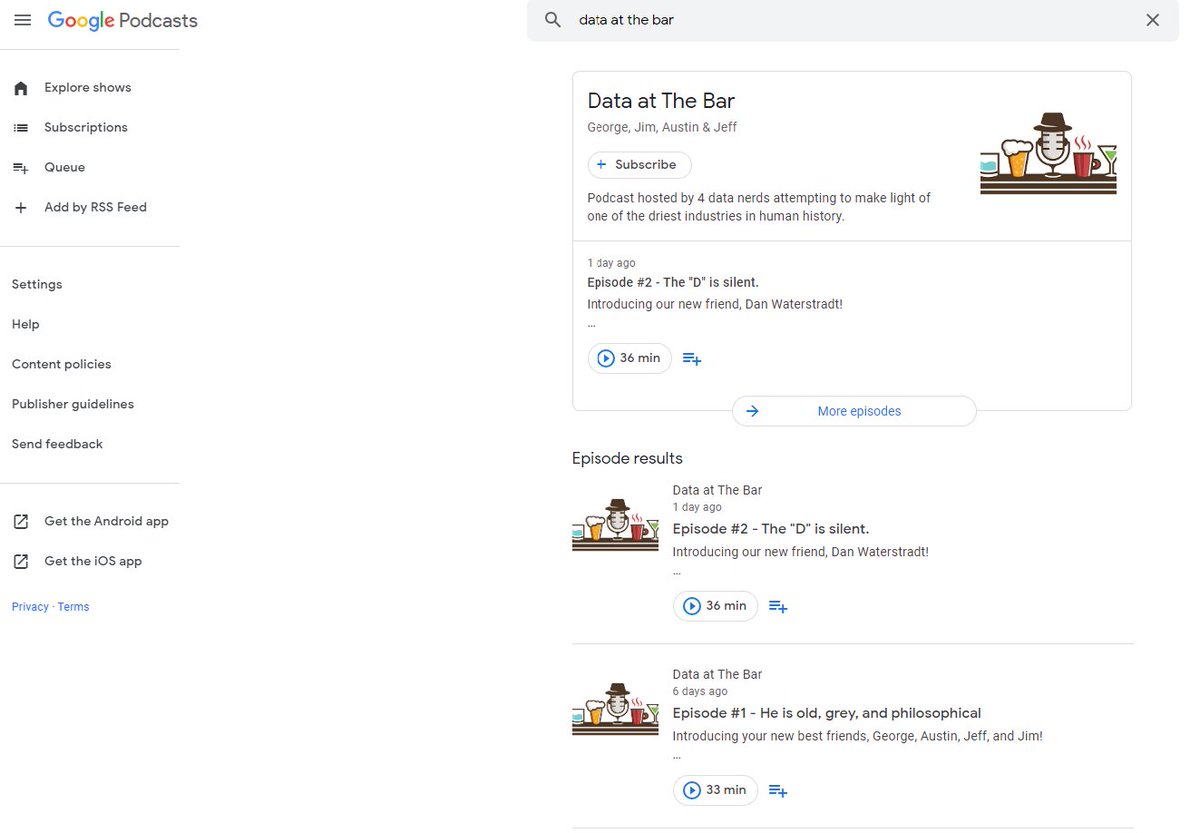Subscribe to Data at The Bar
Viewport: 1200px width, 833px height.
click(x=639, y=165)
